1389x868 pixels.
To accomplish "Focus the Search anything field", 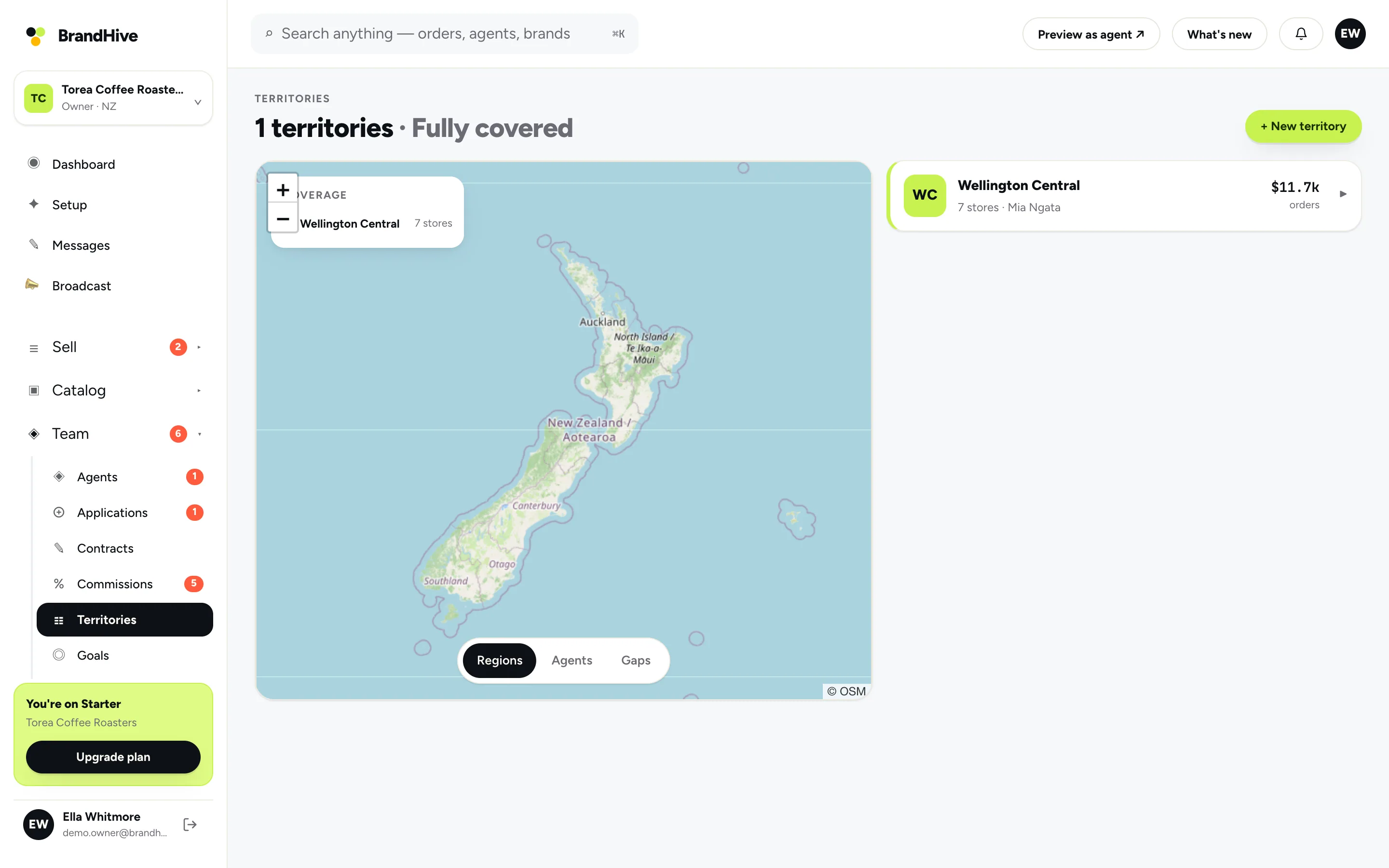I will [444, 34].
